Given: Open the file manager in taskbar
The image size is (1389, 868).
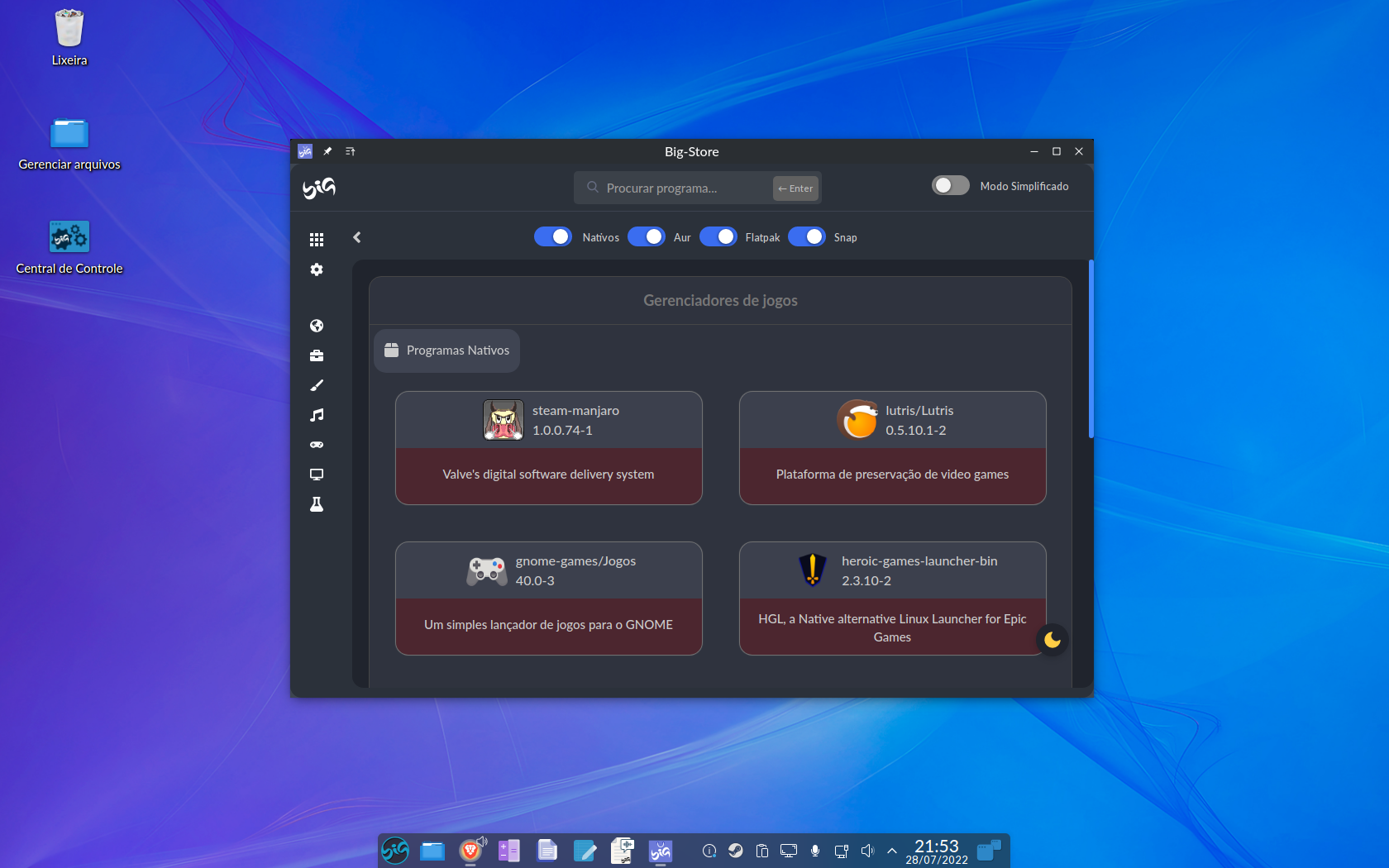Looking at the screenshot, I should pos(432,850).
